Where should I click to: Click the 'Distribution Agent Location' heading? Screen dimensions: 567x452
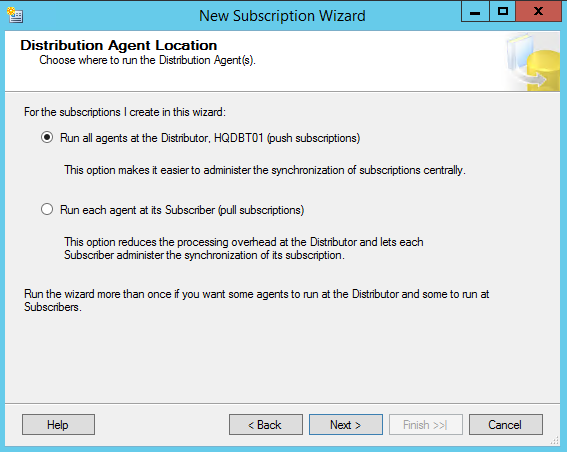click(x=119, y=46)
